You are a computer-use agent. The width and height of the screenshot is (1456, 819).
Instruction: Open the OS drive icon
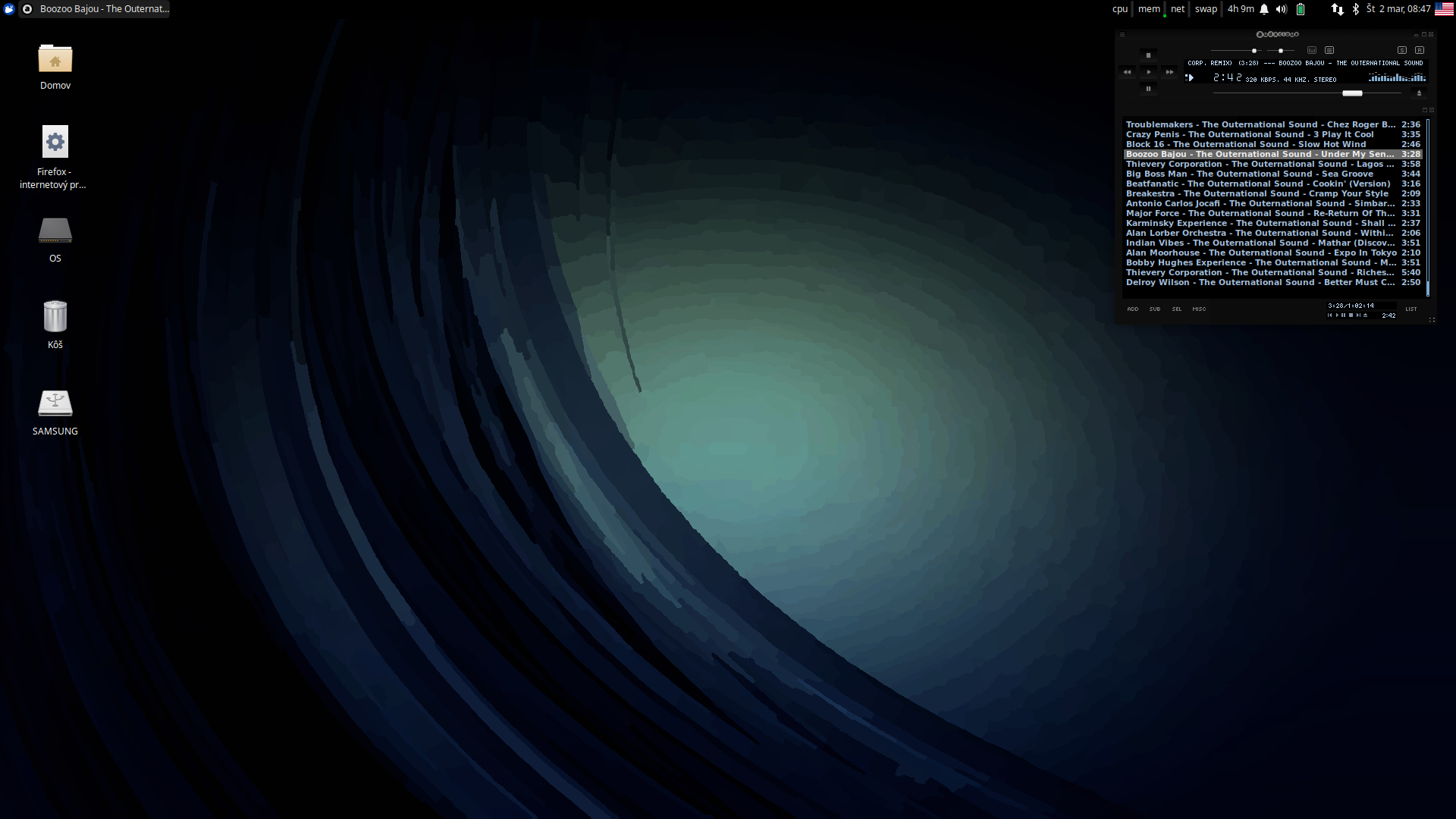tap(55, 231)
